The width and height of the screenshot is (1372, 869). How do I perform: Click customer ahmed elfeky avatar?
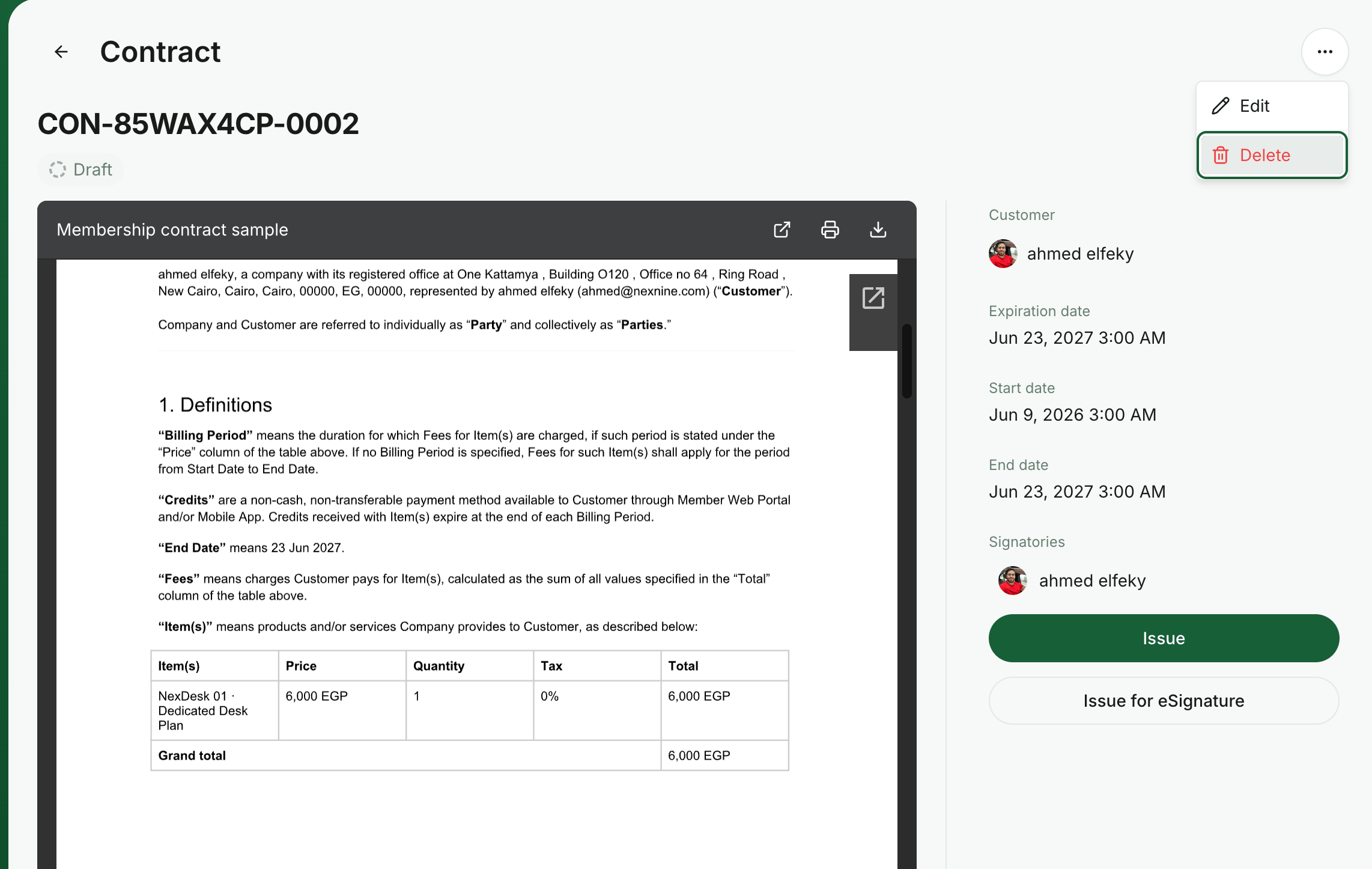coord(1003,254)
